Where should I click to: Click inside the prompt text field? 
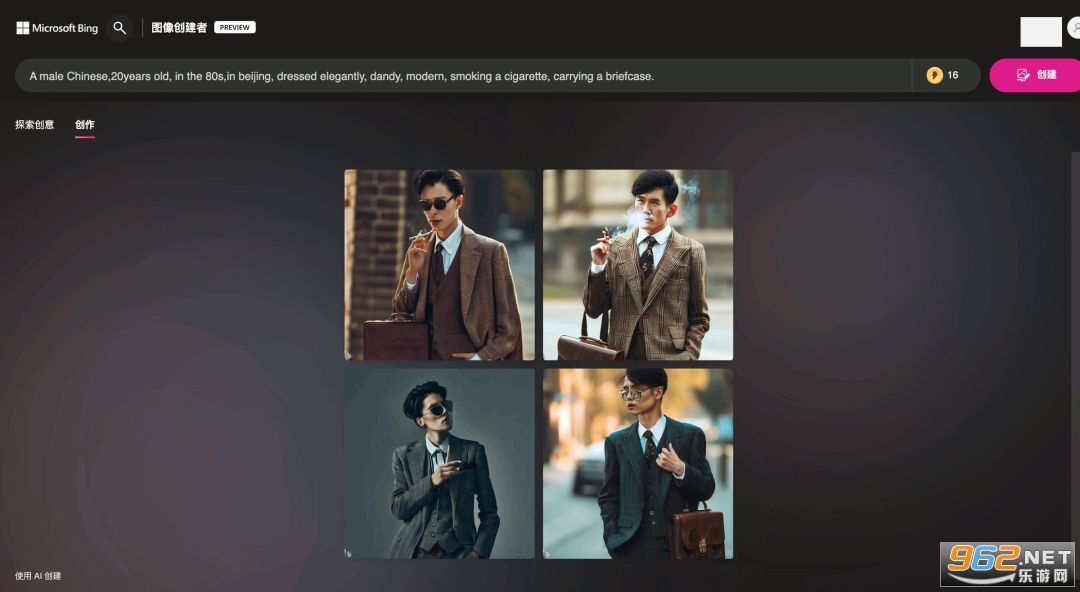pyautogui.click(x=463, y=76)
